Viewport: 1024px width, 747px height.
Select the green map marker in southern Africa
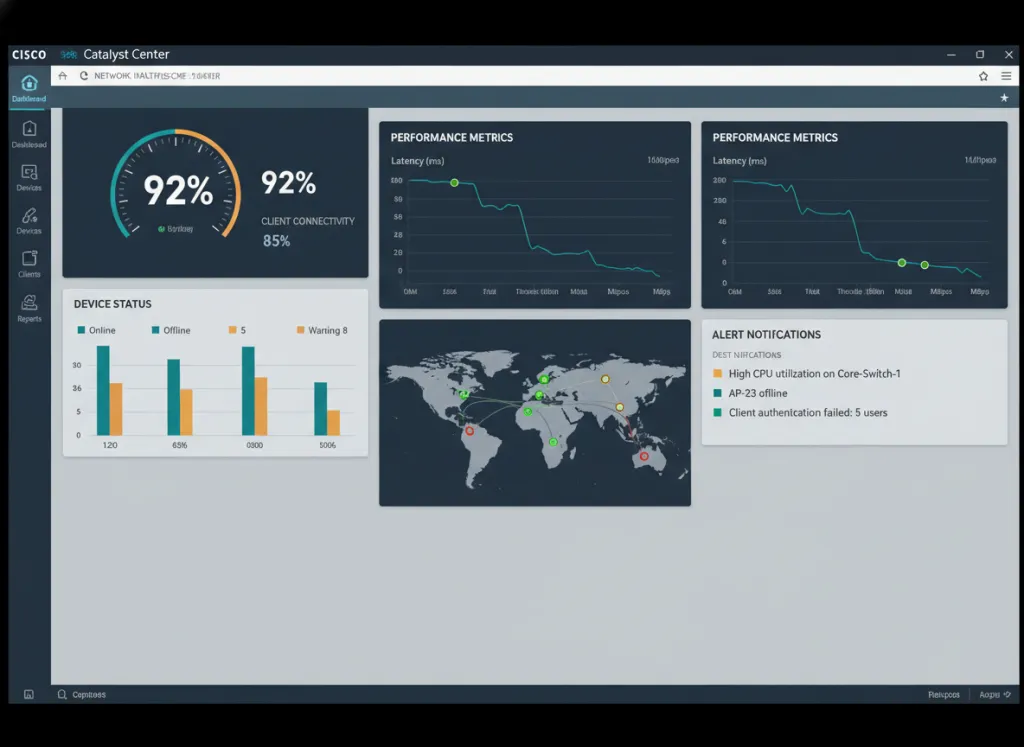pos(553,442)
